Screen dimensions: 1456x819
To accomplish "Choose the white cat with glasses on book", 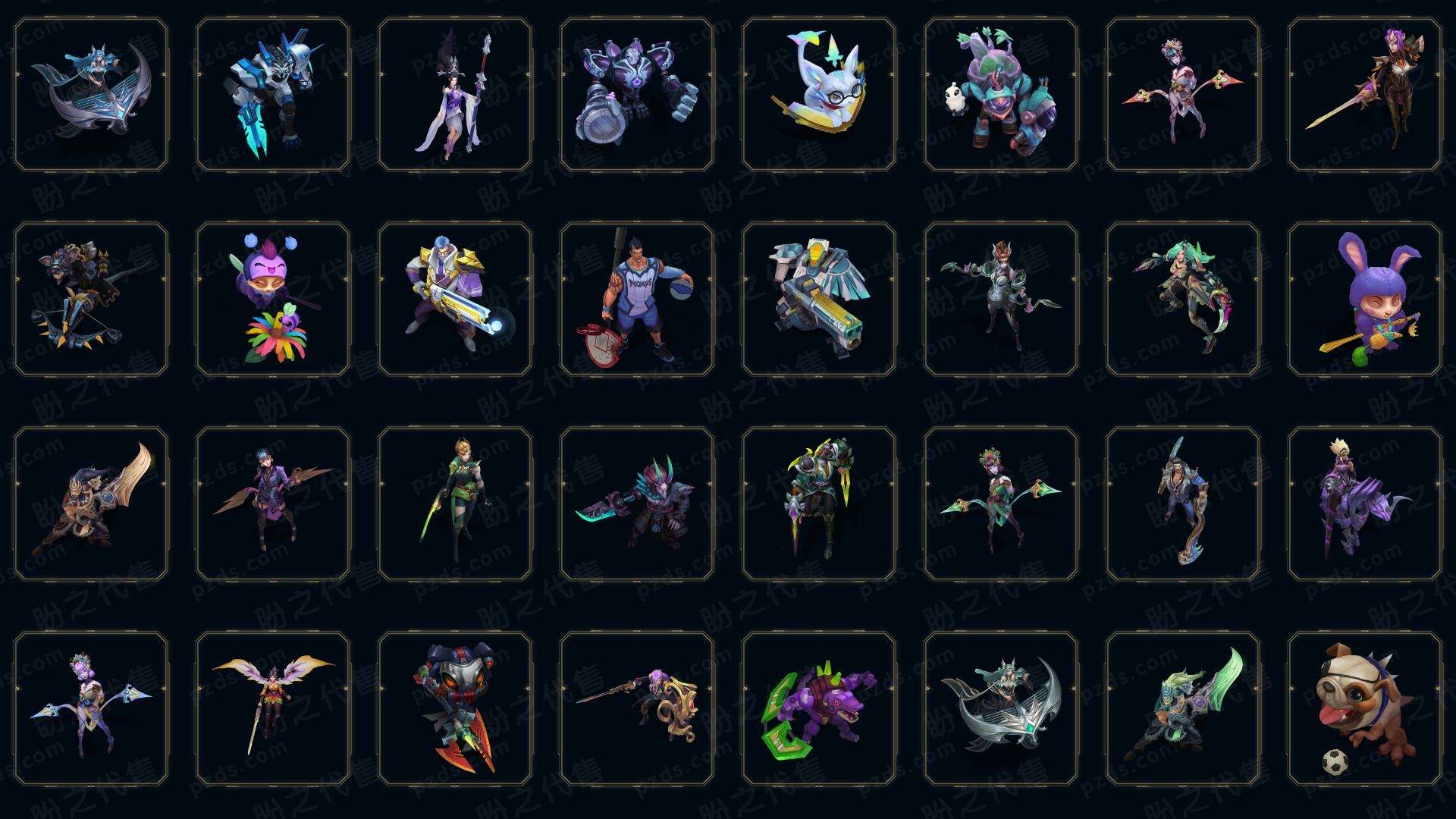I will [819, 94].
